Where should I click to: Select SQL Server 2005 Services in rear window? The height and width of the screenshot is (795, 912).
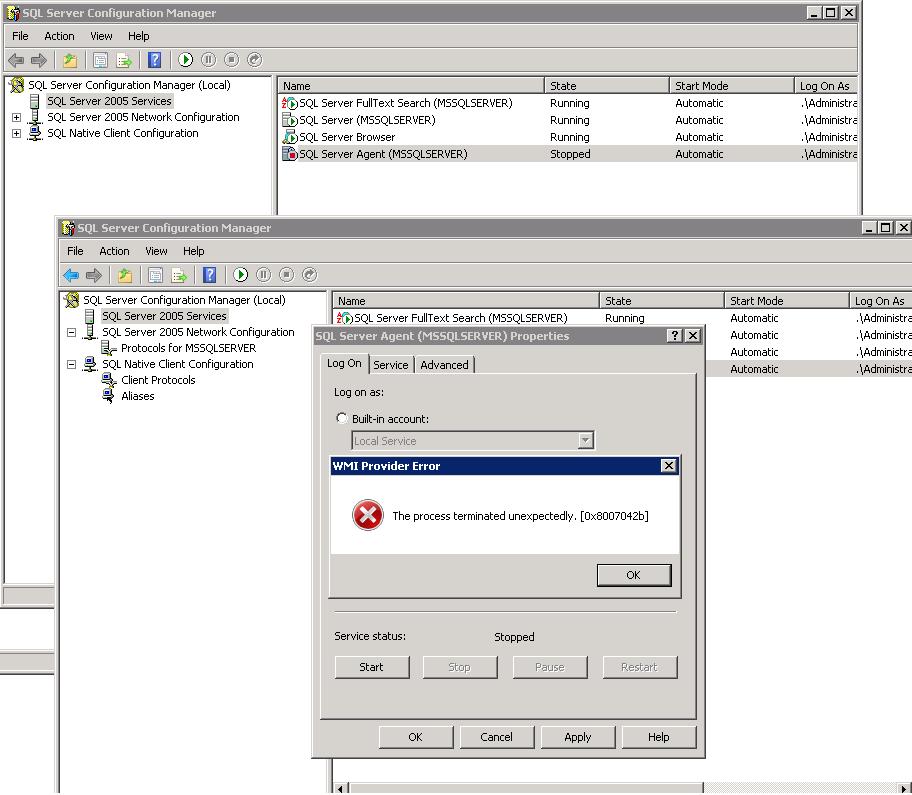click(x=109, y=101)
